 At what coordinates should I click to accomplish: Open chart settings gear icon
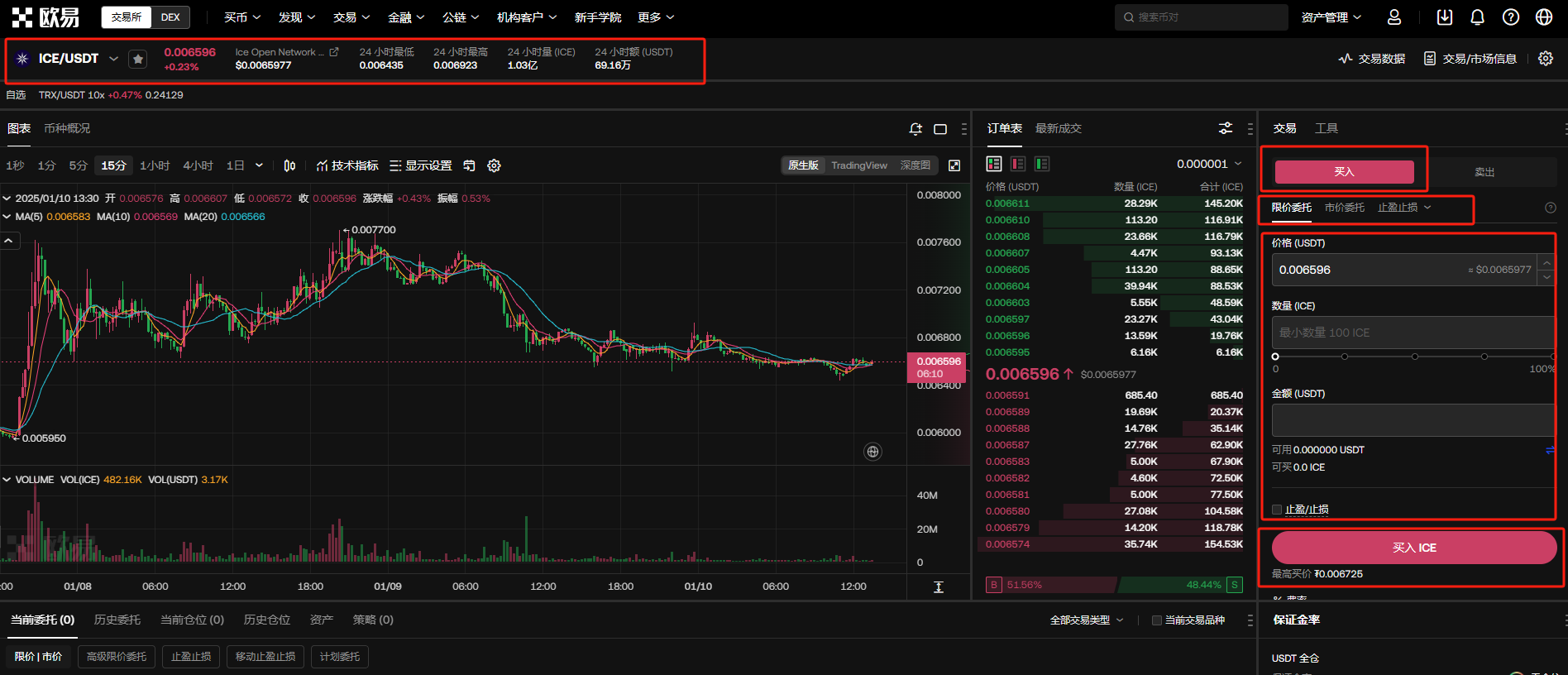click(x=494, y=165)
